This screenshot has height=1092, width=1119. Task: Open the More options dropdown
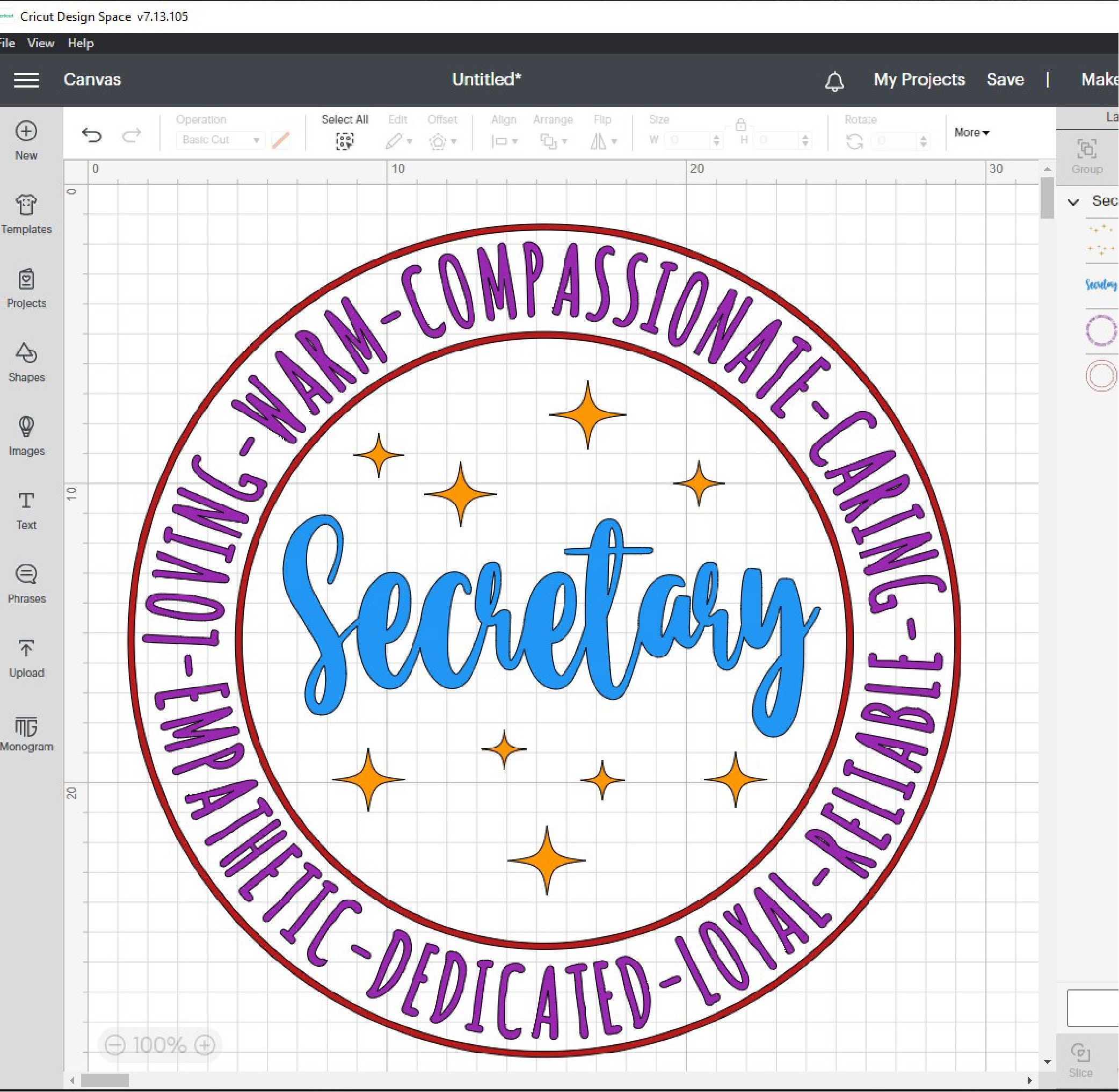[x=971, y=133]
